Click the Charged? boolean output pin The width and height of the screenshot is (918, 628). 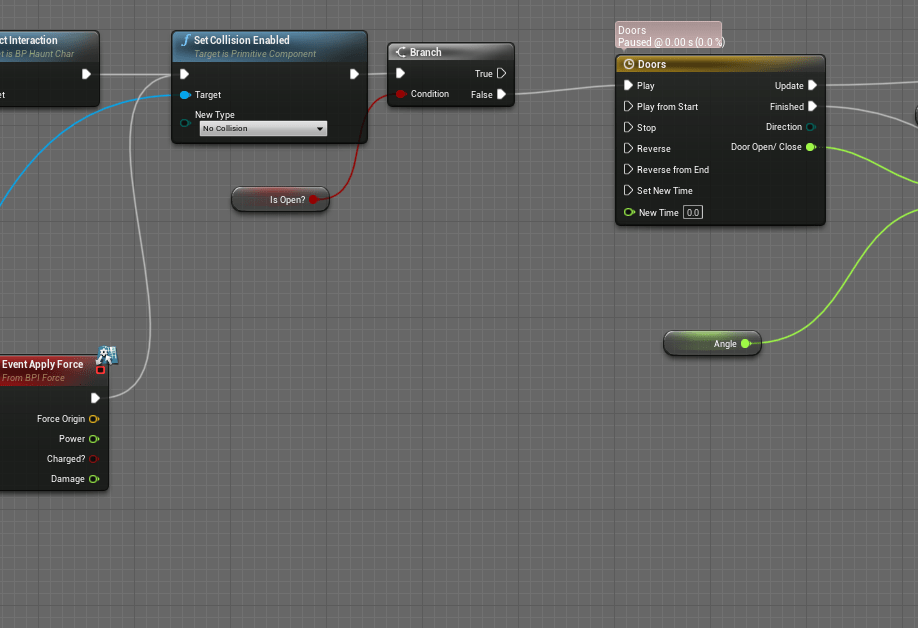94,459
